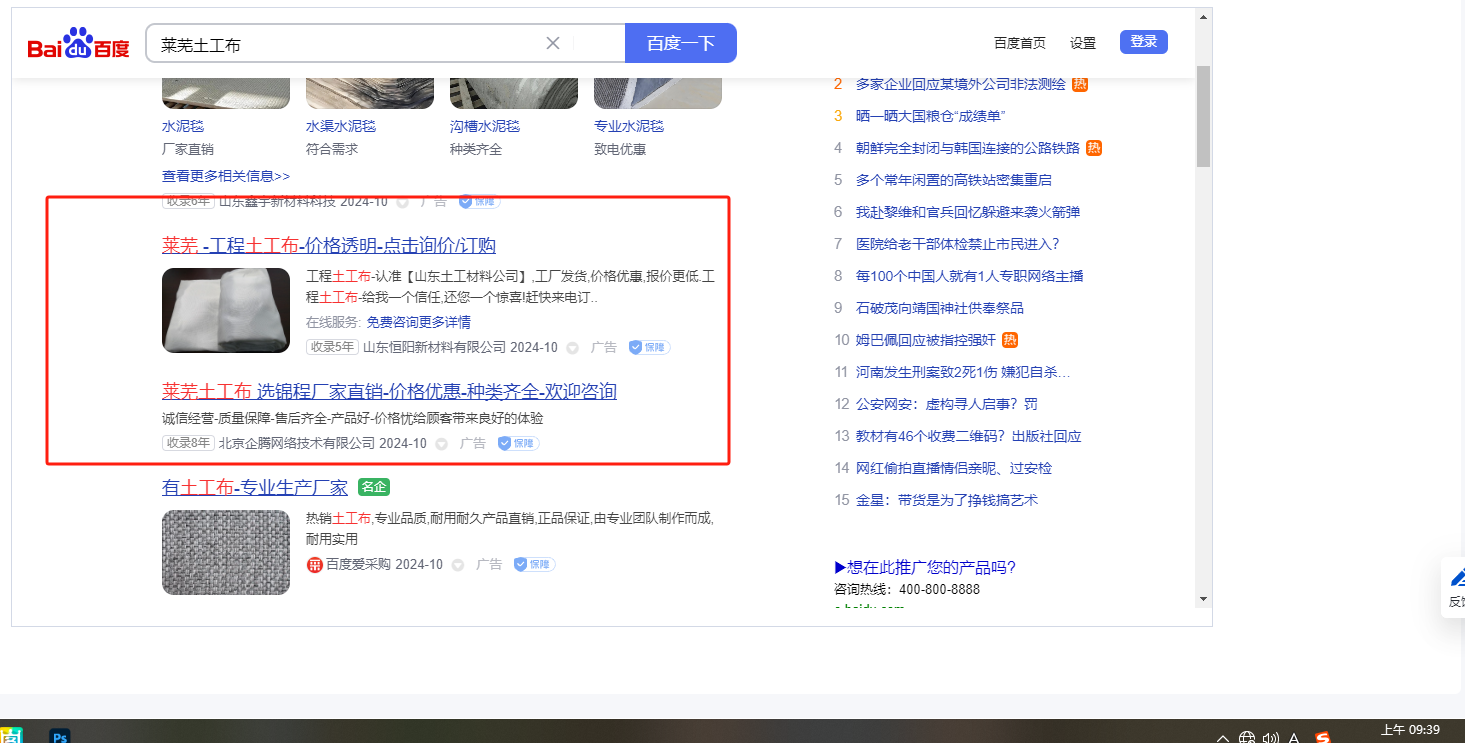Click the Sogou input method tray icon

click(1323, 738)
